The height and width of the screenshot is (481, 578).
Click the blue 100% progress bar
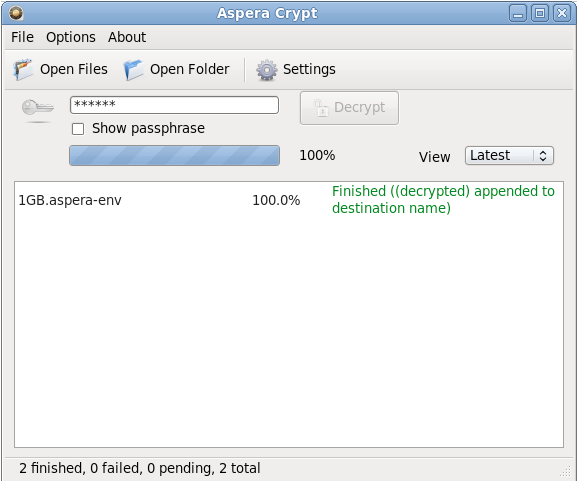pyautogui.click(x=174, y=156)
